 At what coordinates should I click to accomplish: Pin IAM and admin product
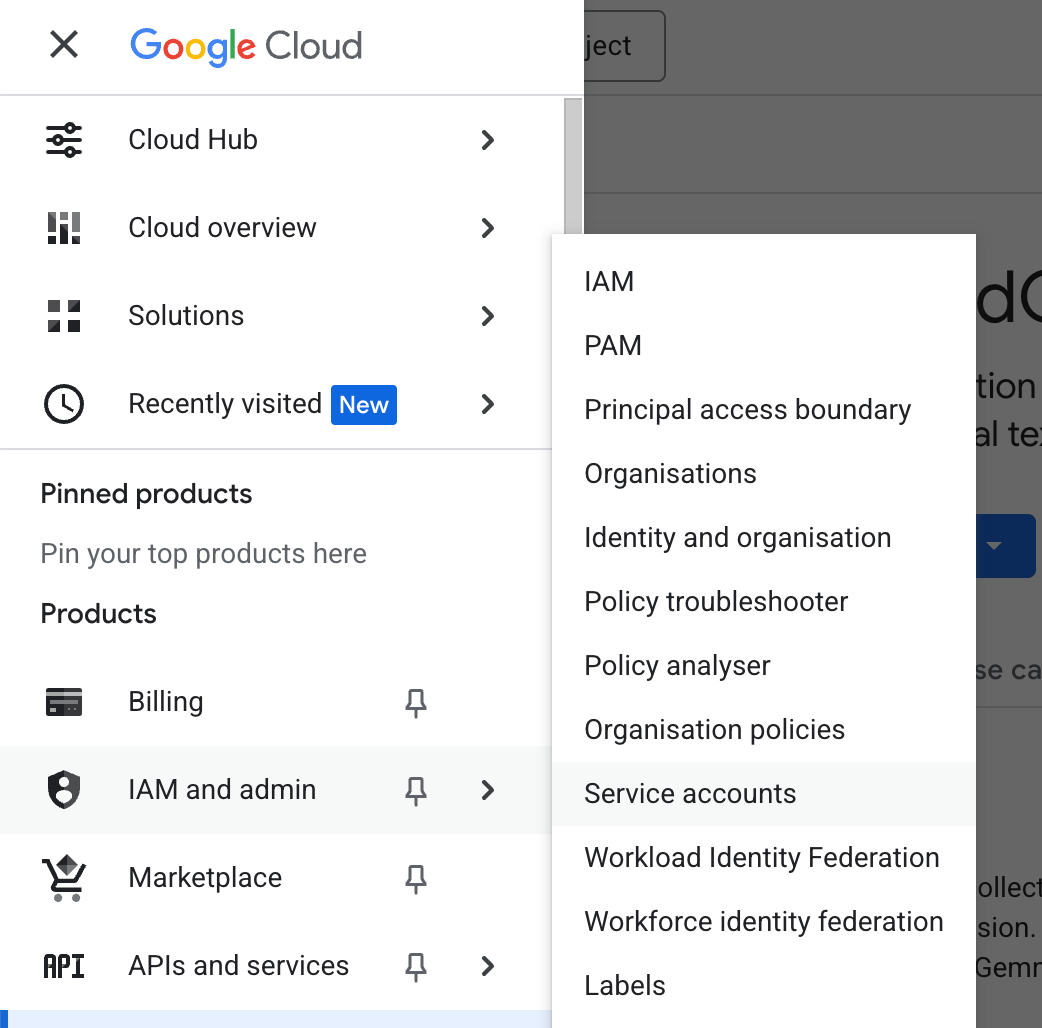pyautogui.click(x=416, y=790)
